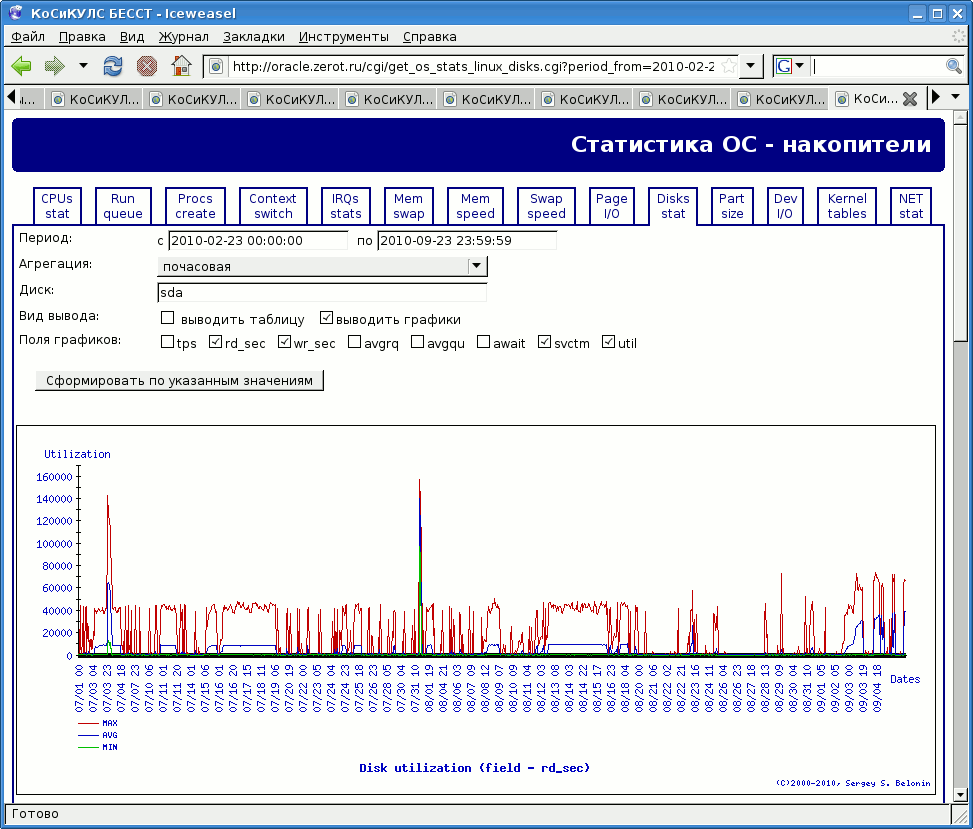Open the navigation history dropdown arrow
The image size is (973, 829).
point(83,66)
